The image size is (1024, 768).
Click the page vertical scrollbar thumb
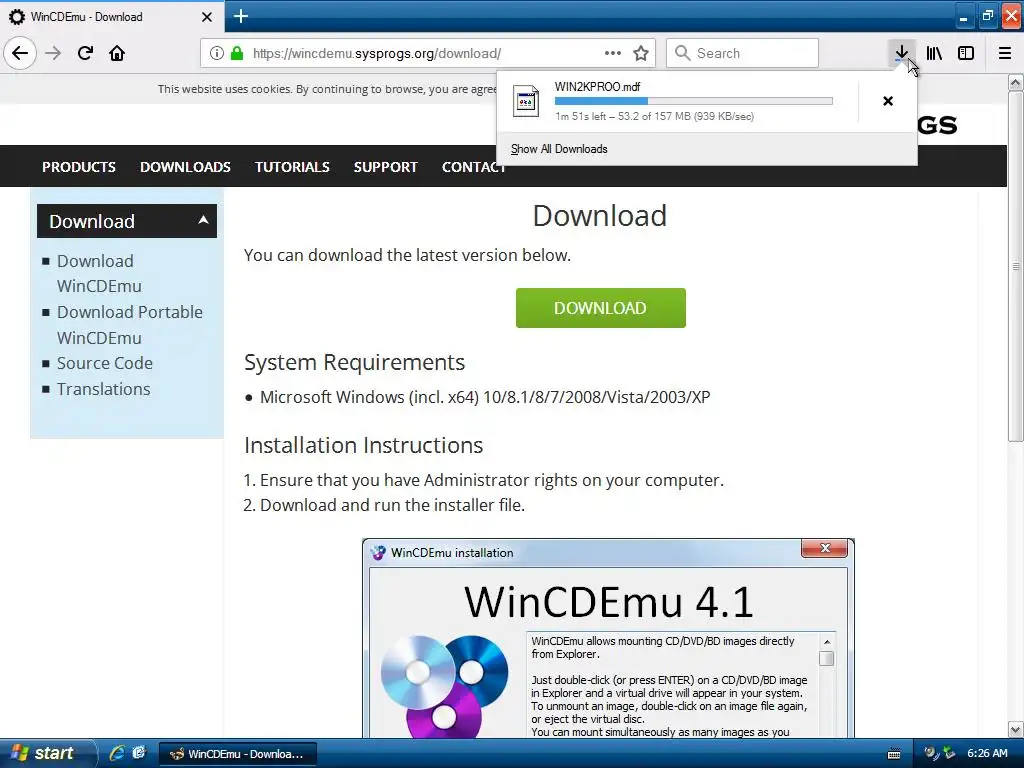[x=1016, y=266]
